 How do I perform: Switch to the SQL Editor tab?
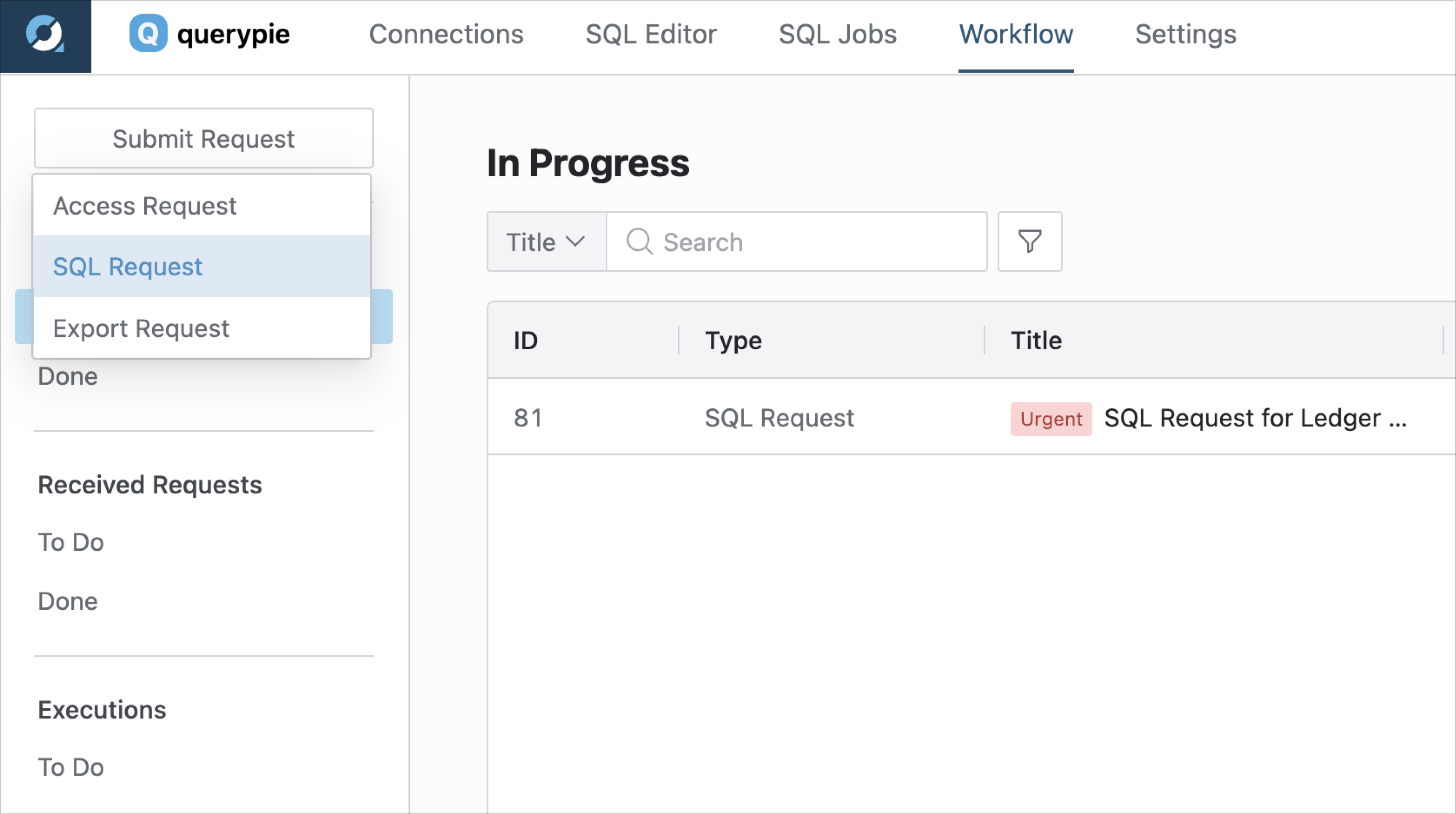[x=651, y=35]
